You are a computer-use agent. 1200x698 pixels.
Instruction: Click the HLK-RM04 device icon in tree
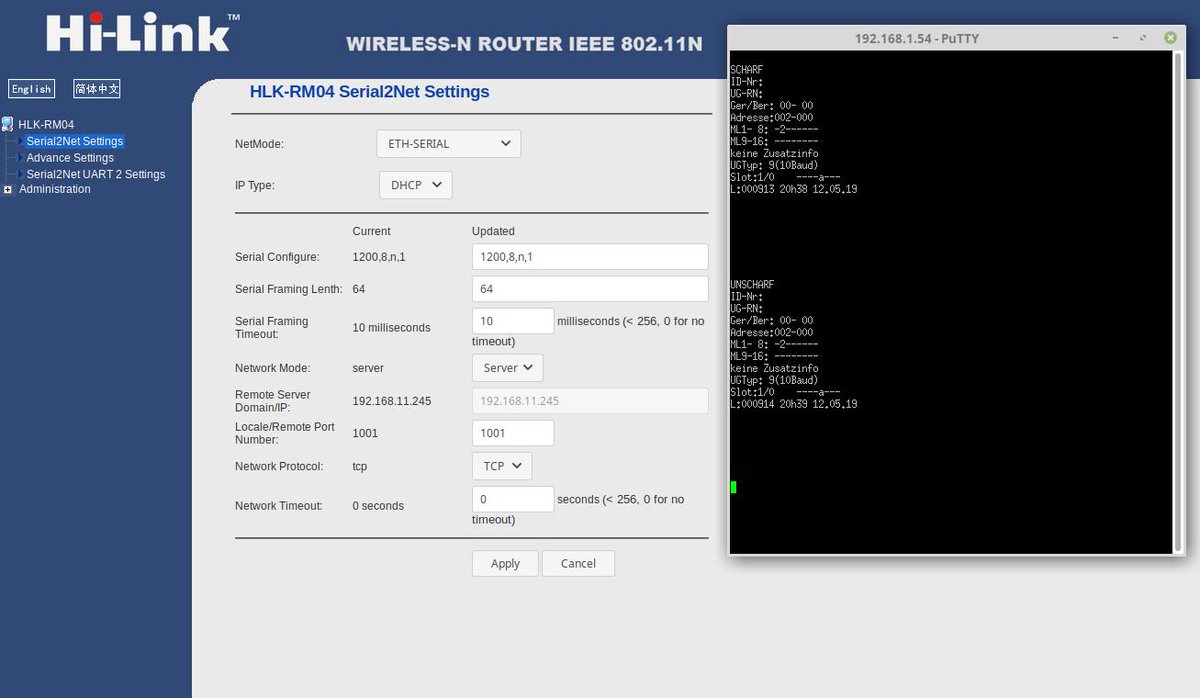pos(8,124)
